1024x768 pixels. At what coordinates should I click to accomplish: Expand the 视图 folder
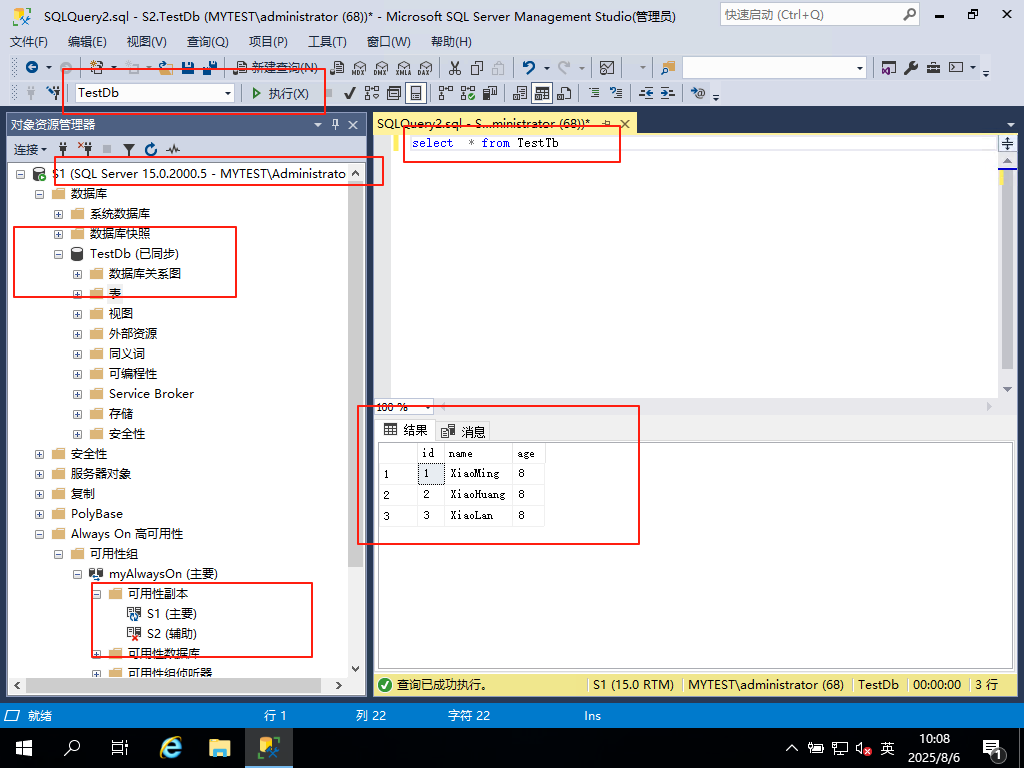coord(77,314)
